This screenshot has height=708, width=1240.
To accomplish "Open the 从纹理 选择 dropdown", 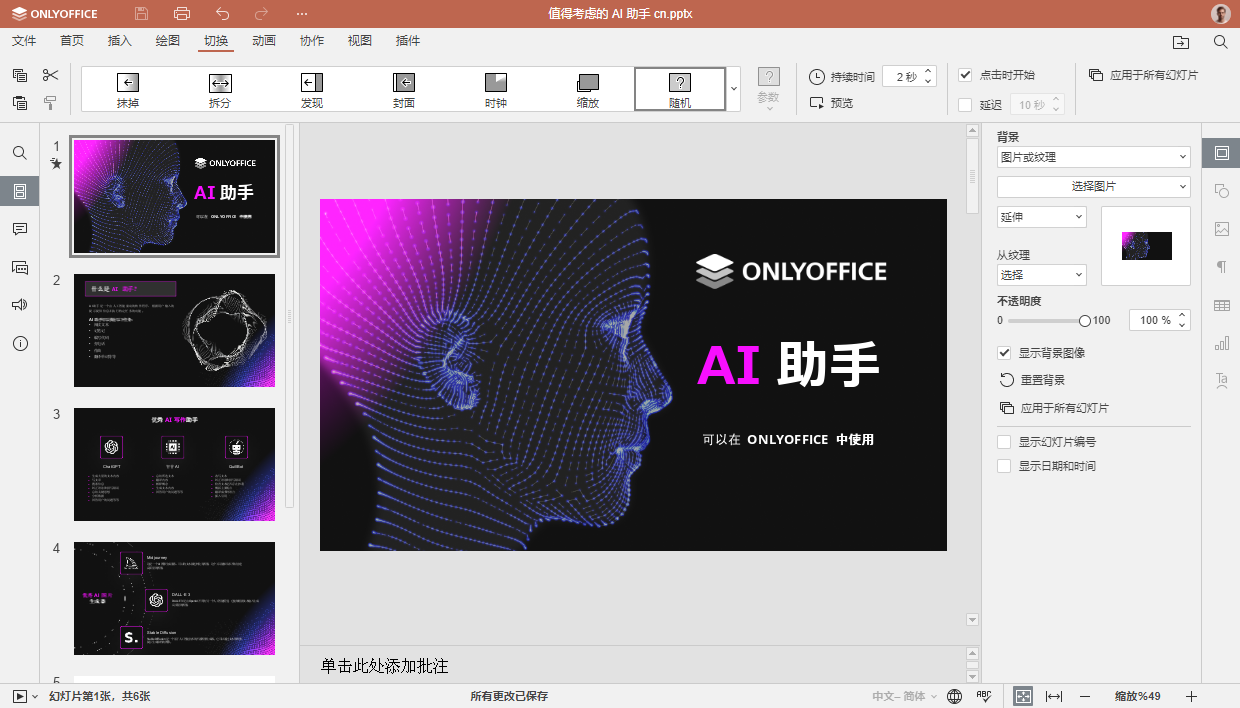I will pyautogui.click(x=1042, y=275).
